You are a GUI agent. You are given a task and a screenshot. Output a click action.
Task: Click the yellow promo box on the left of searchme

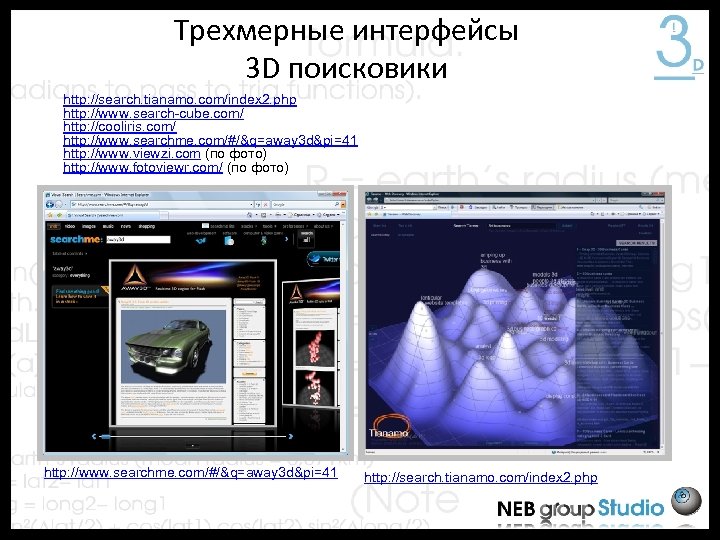point(81,296)
